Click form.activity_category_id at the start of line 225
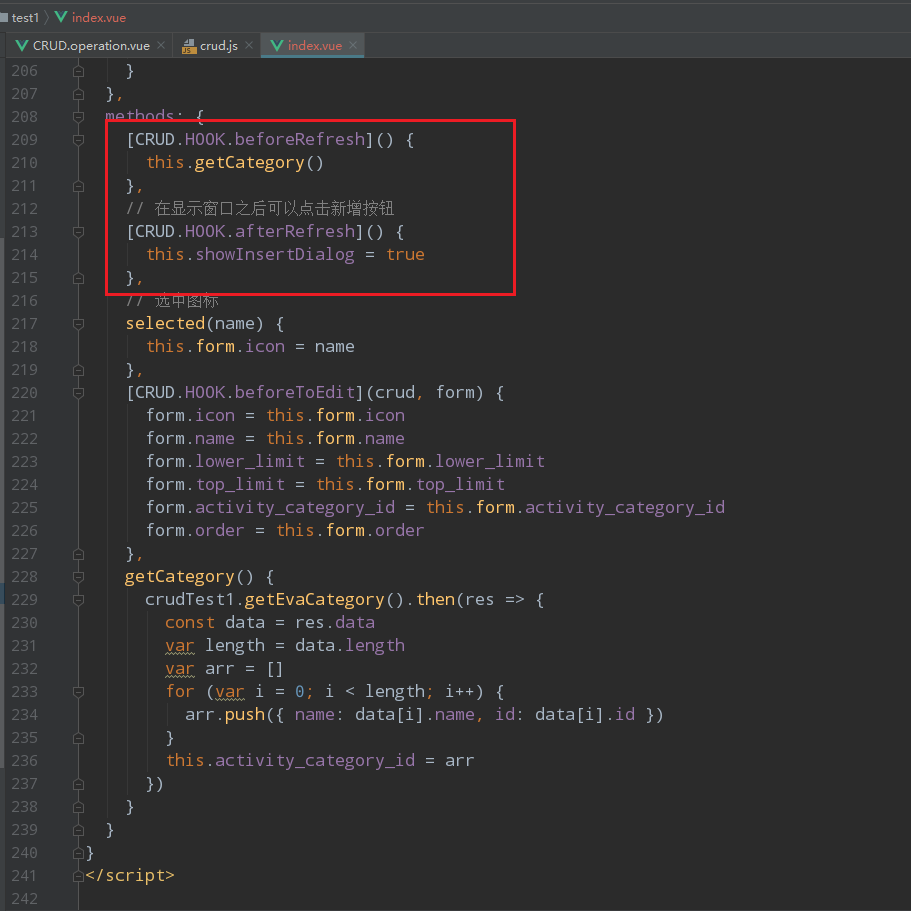The image size is (911, 911). [x=270, y=508]
